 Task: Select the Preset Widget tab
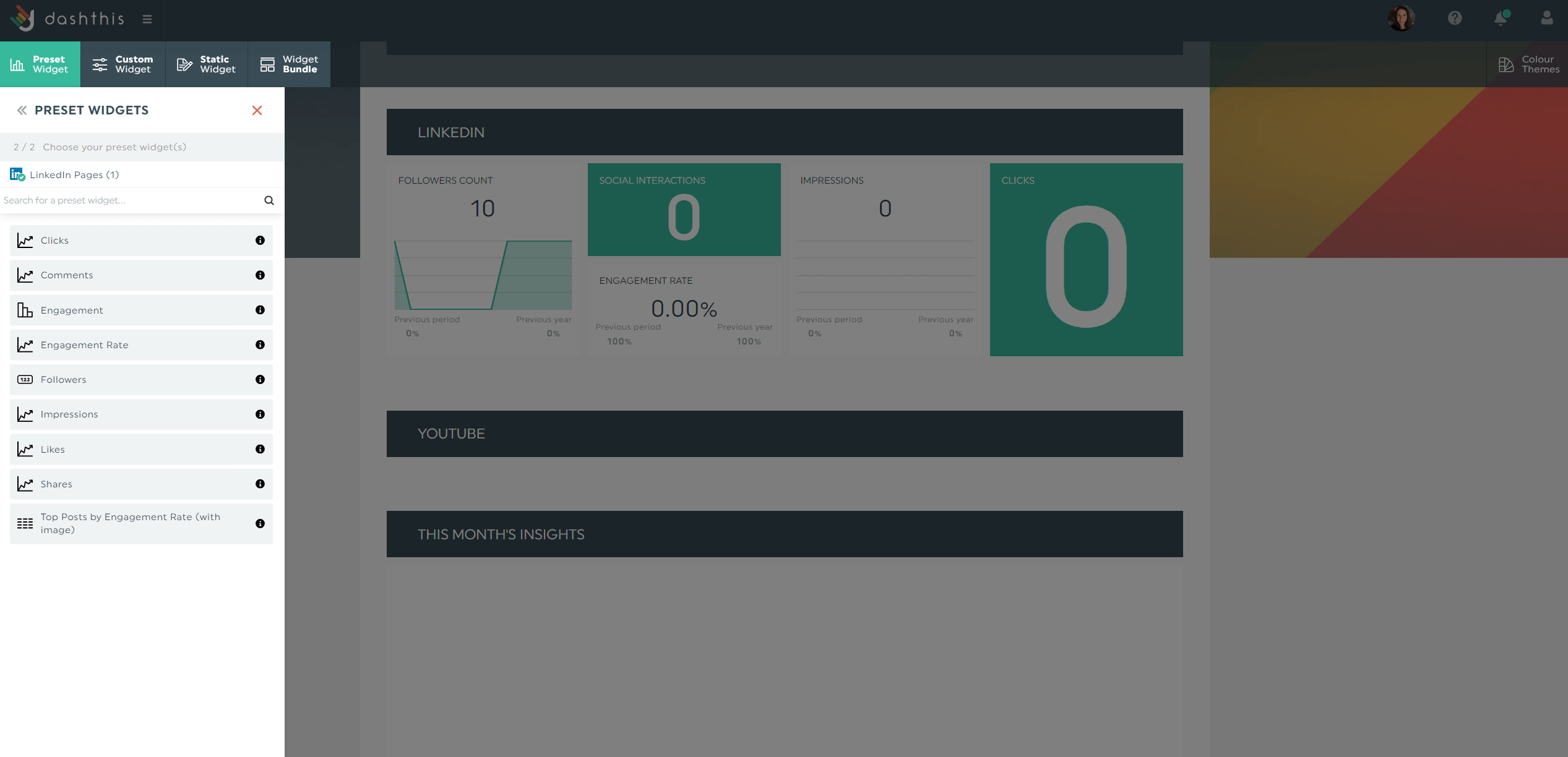pyautogui.click(x=40, y=64)
